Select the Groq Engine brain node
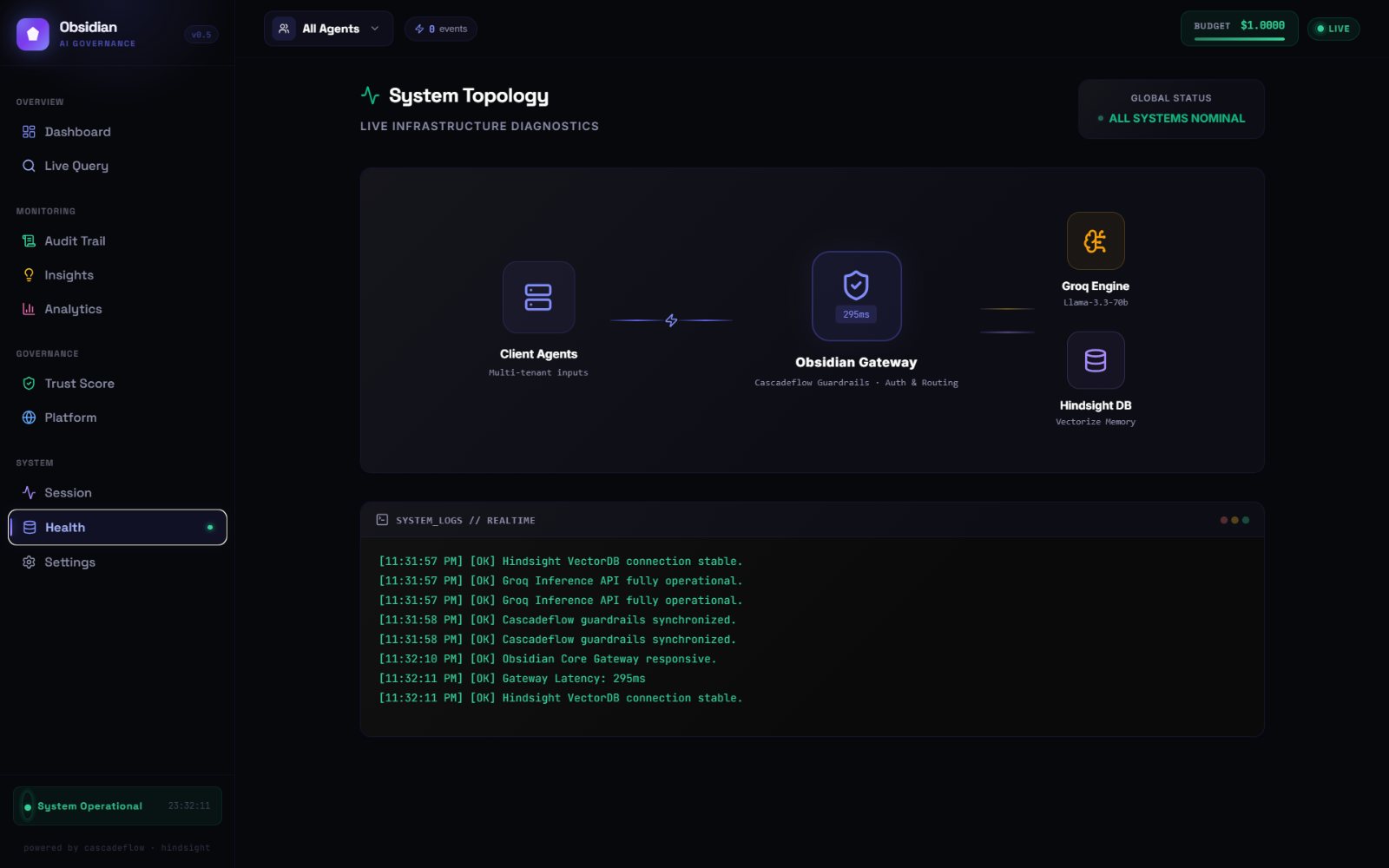 point(1096,240)
